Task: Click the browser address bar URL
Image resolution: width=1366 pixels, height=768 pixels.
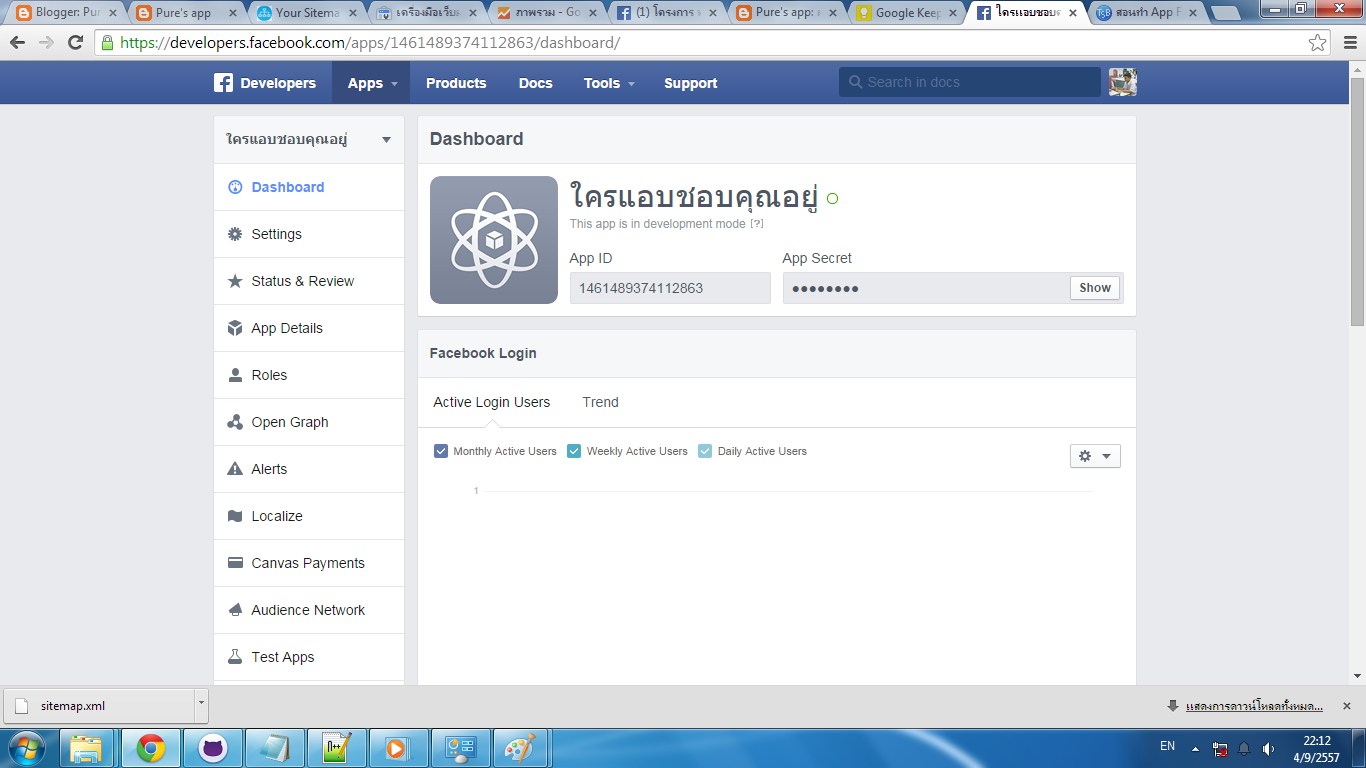Action: [x=369, y=43]
